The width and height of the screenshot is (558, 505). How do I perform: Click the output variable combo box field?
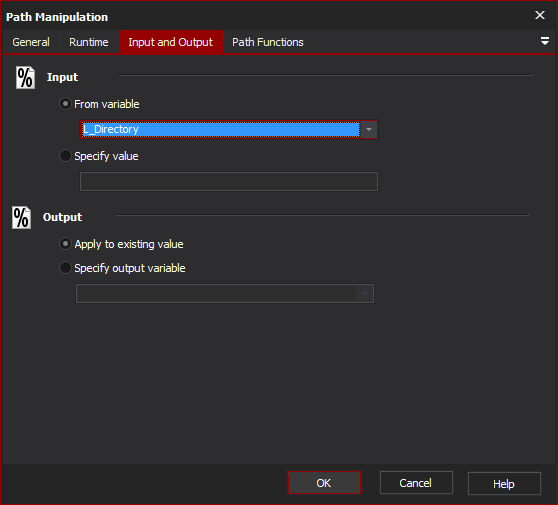(x=225, y=294)
